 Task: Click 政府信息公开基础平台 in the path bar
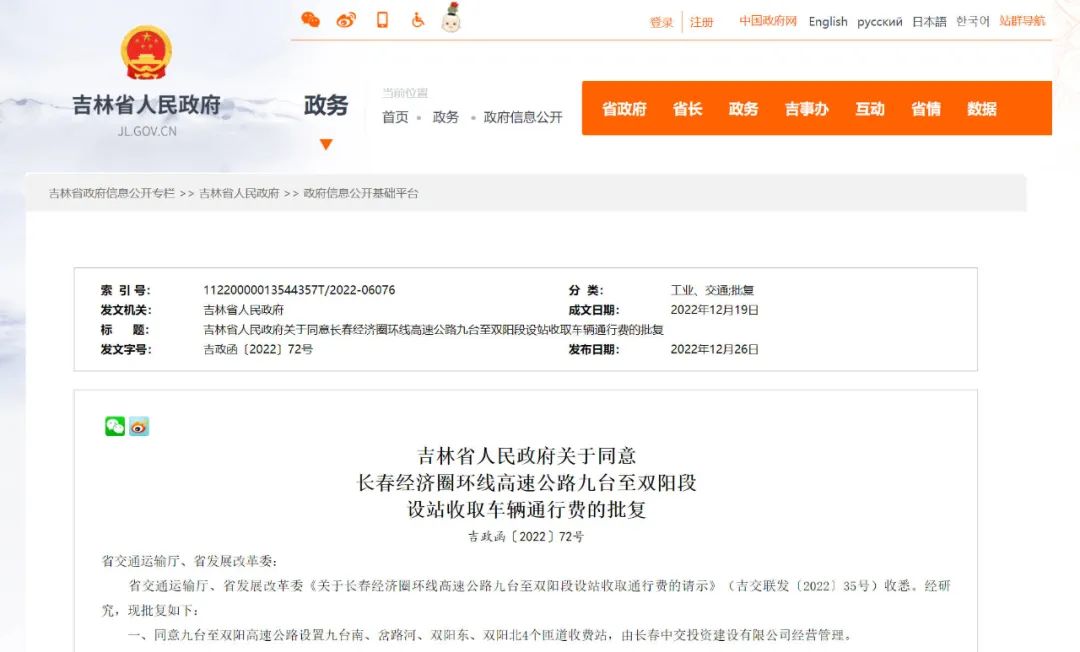pyautogui.click(x=361, y=193)
